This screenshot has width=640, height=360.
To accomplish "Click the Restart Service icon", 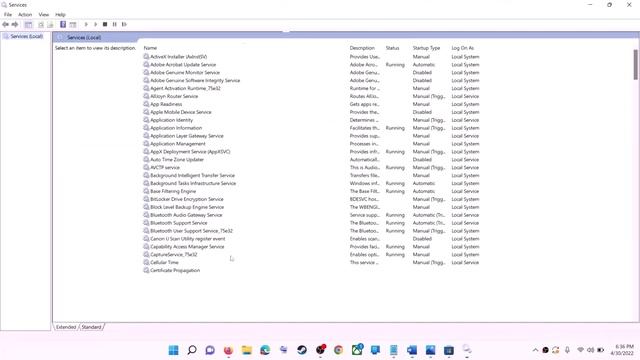I will (124, 24).
